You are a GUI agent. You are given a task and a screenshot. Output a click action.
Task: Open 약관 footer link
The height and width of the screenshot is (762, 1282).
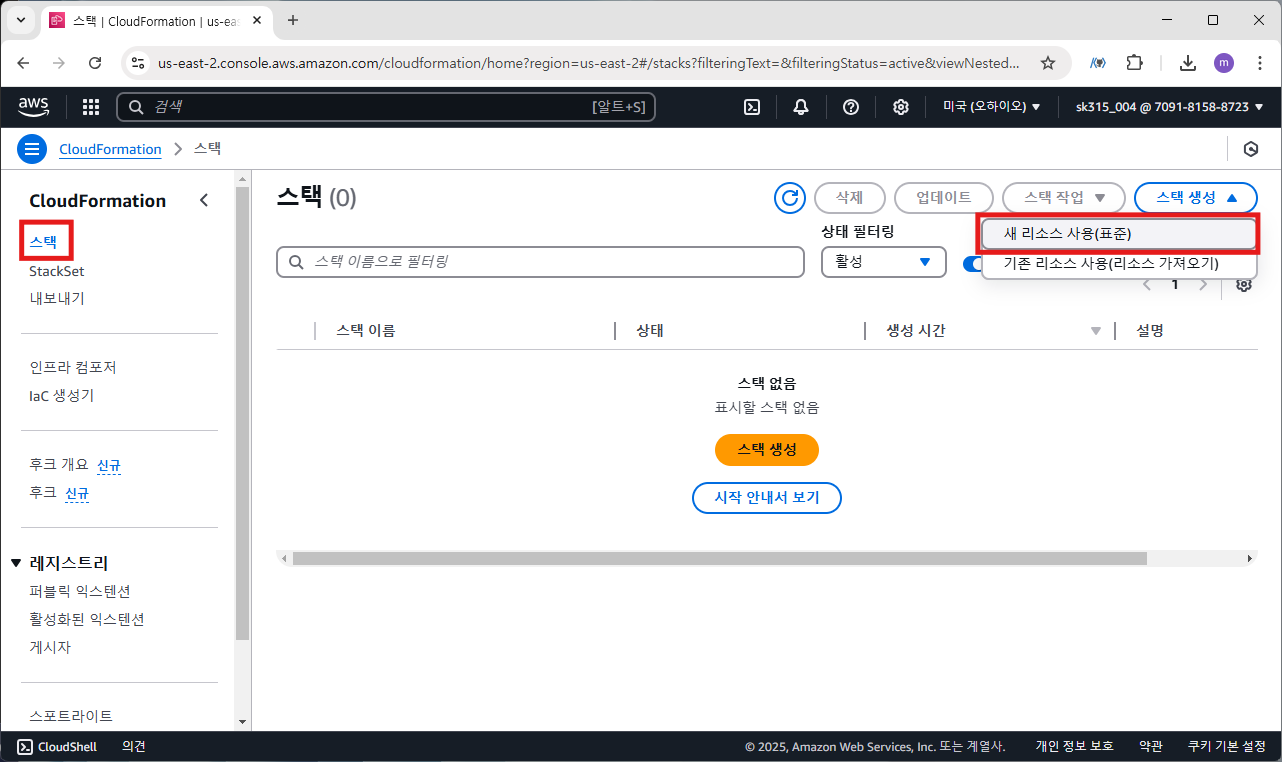click(1151, 747)
